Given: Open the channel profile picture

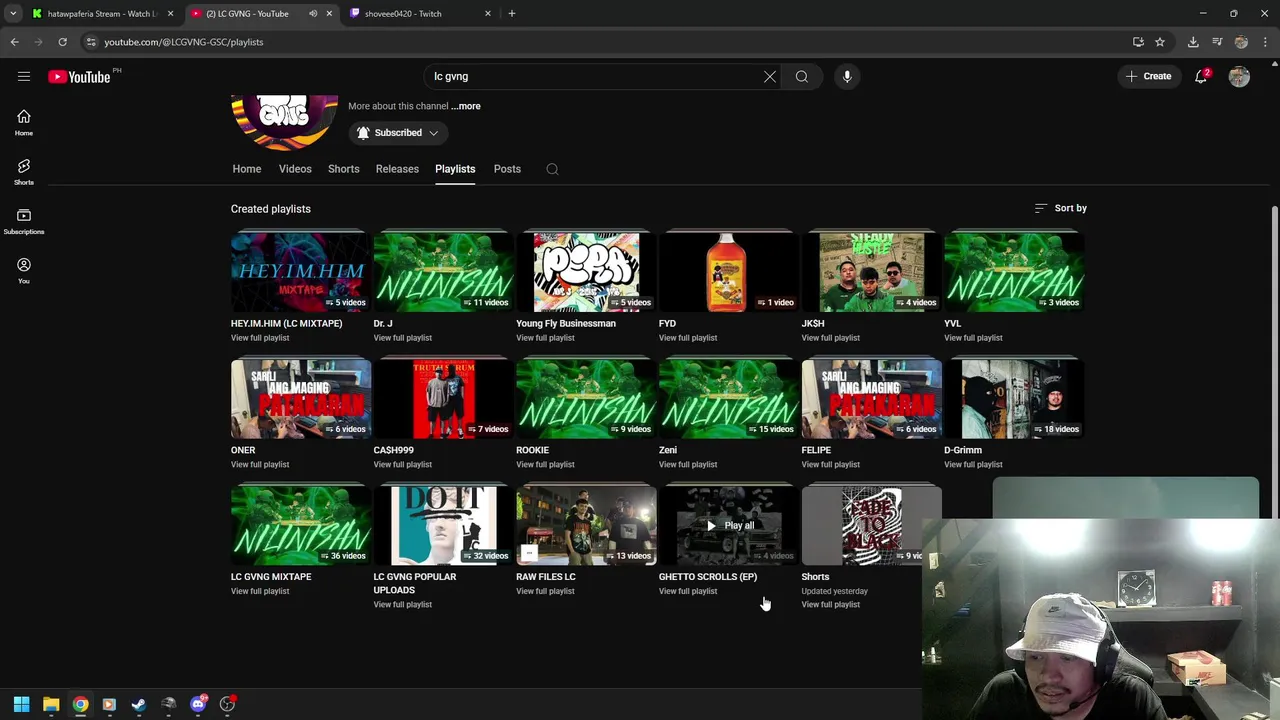Looking at the screenshot, I should [284, 121].
